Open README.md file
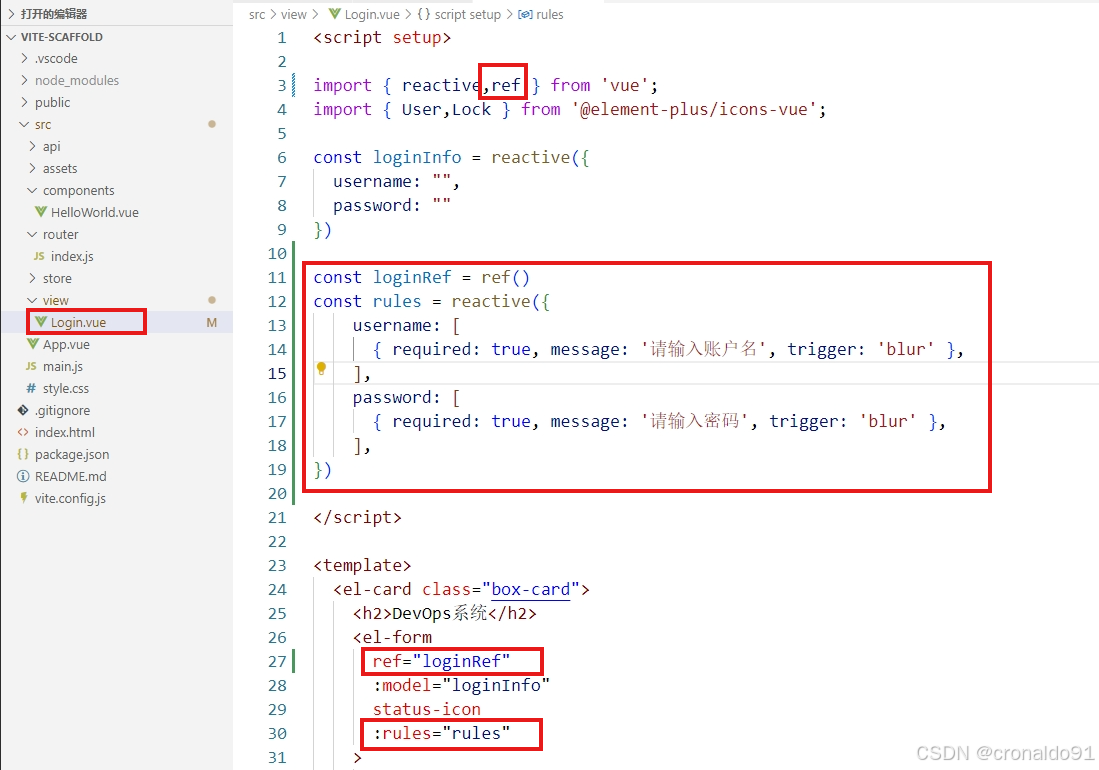 [x=71, y=476]
